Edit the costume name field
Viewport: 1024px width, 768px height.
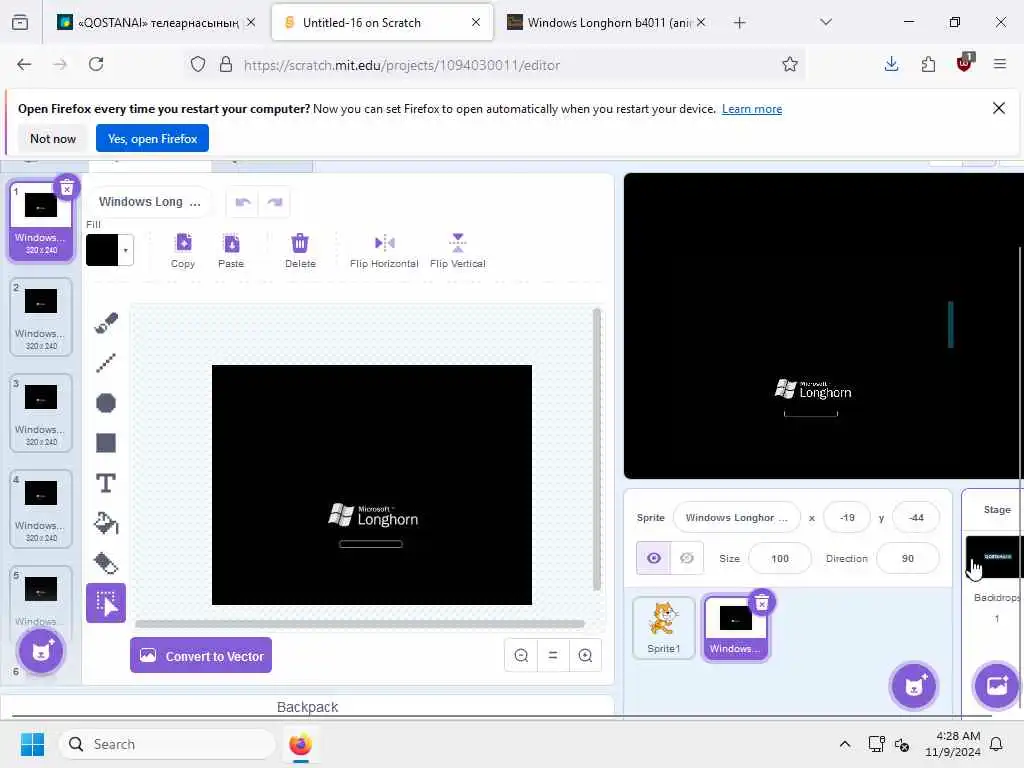pyautogui.click(x=150, y=202)
